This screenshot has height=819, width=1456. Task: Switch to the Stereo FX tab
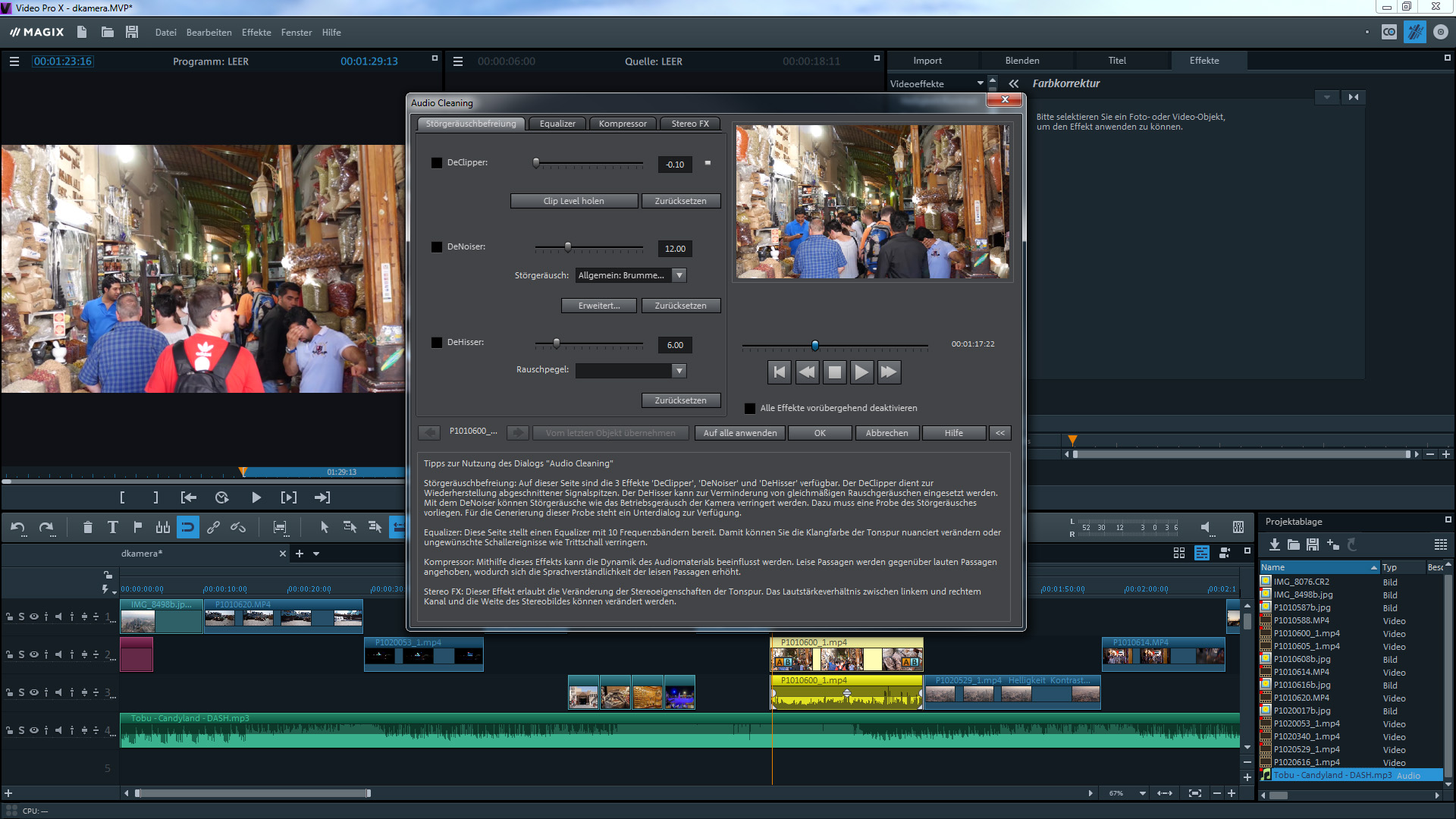[x=690, y=124]
